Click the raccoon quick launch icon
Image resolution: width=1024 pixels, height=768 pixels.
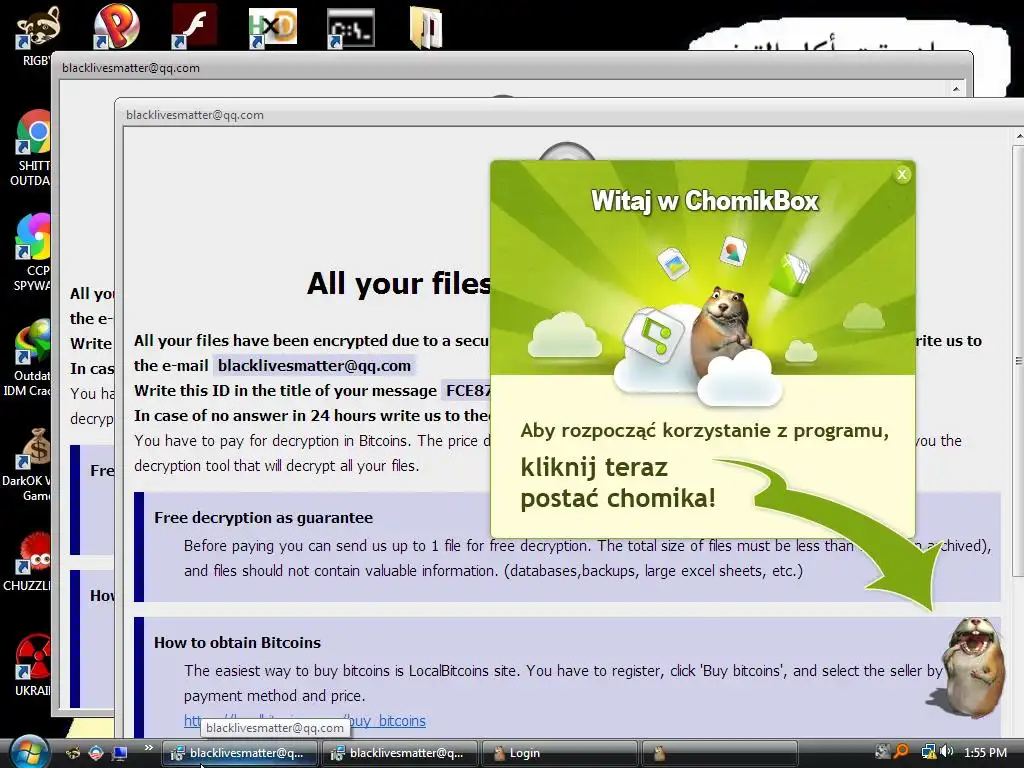click(x=73, y=753)
